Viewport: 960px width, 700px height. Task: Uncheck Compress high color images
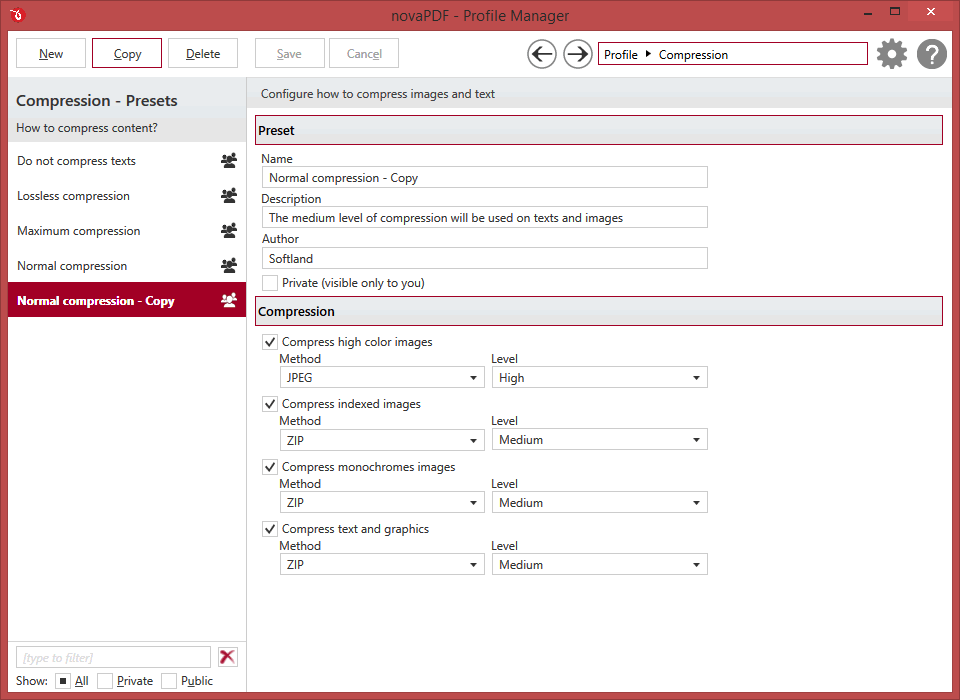tap(269, 342)
